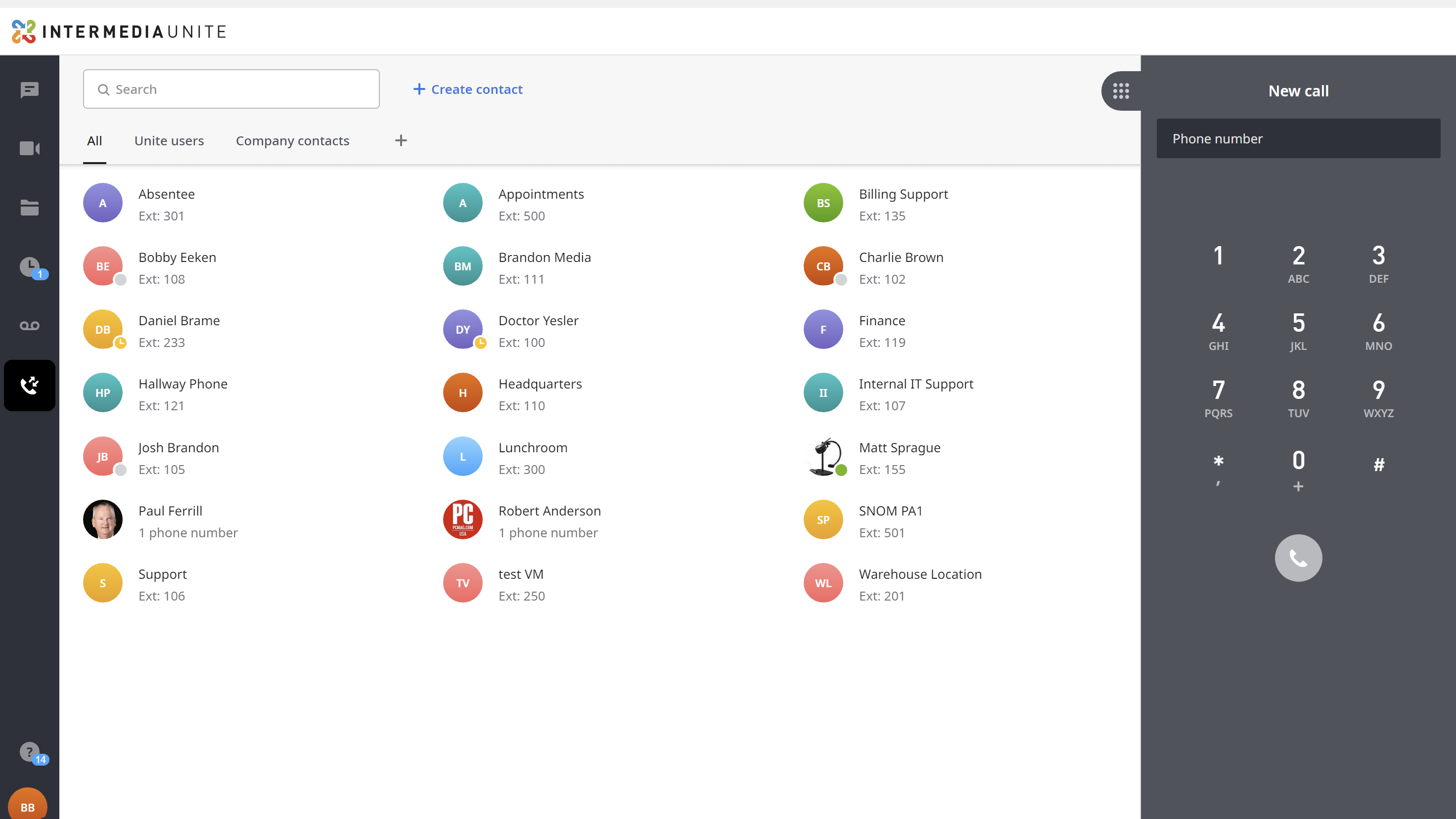Open the BB user profile avatar
This screenshot has height=819, width=1456.
point(28,805)
